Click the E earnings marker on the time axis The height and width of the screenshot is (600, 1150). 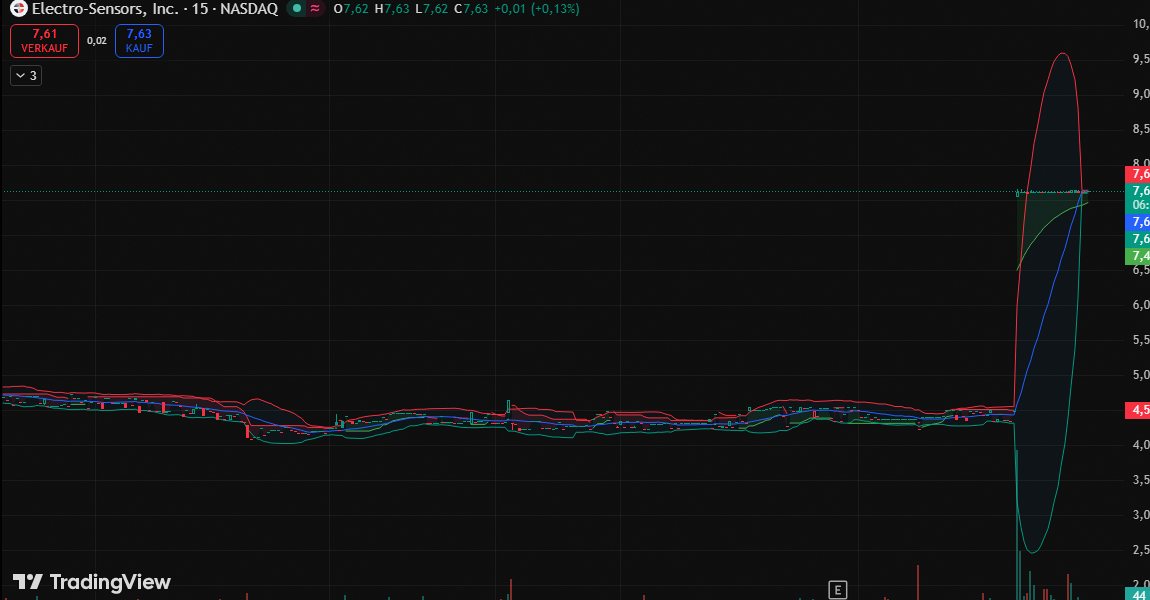tap(838, 590)
